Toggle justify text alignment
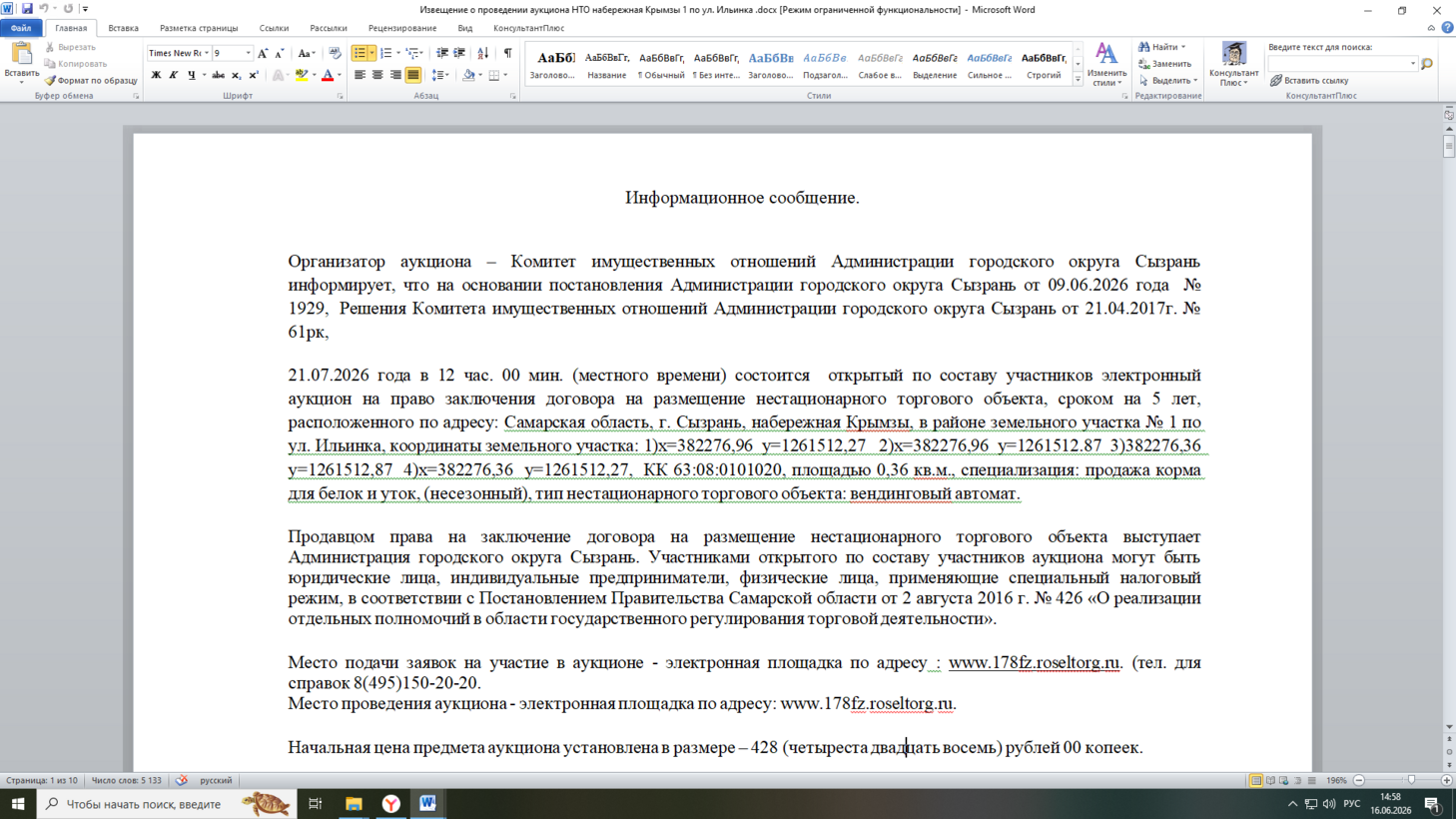 point(413,75)
